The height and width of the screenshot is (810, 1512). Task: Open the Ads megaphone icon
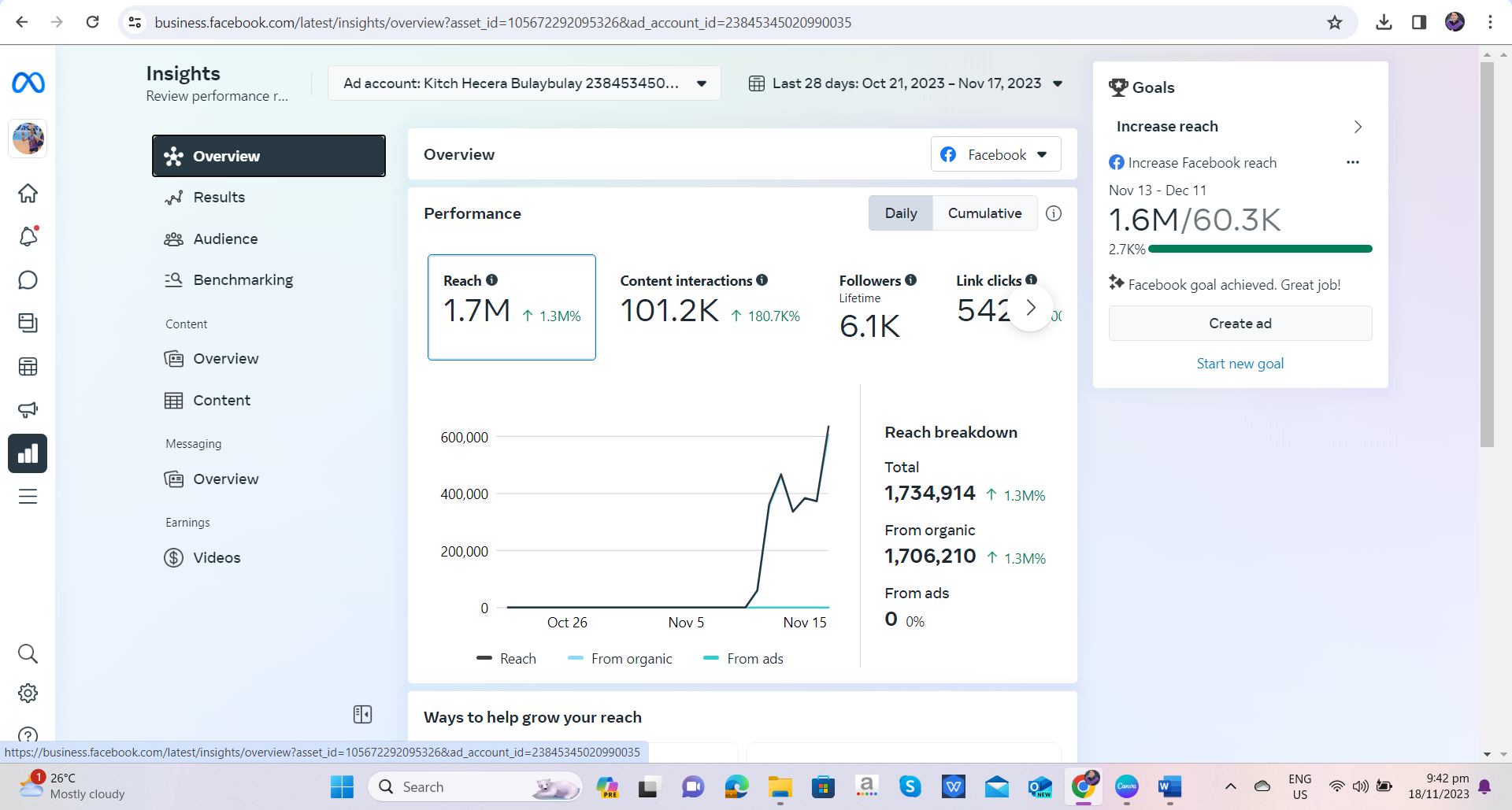point(28,409)
